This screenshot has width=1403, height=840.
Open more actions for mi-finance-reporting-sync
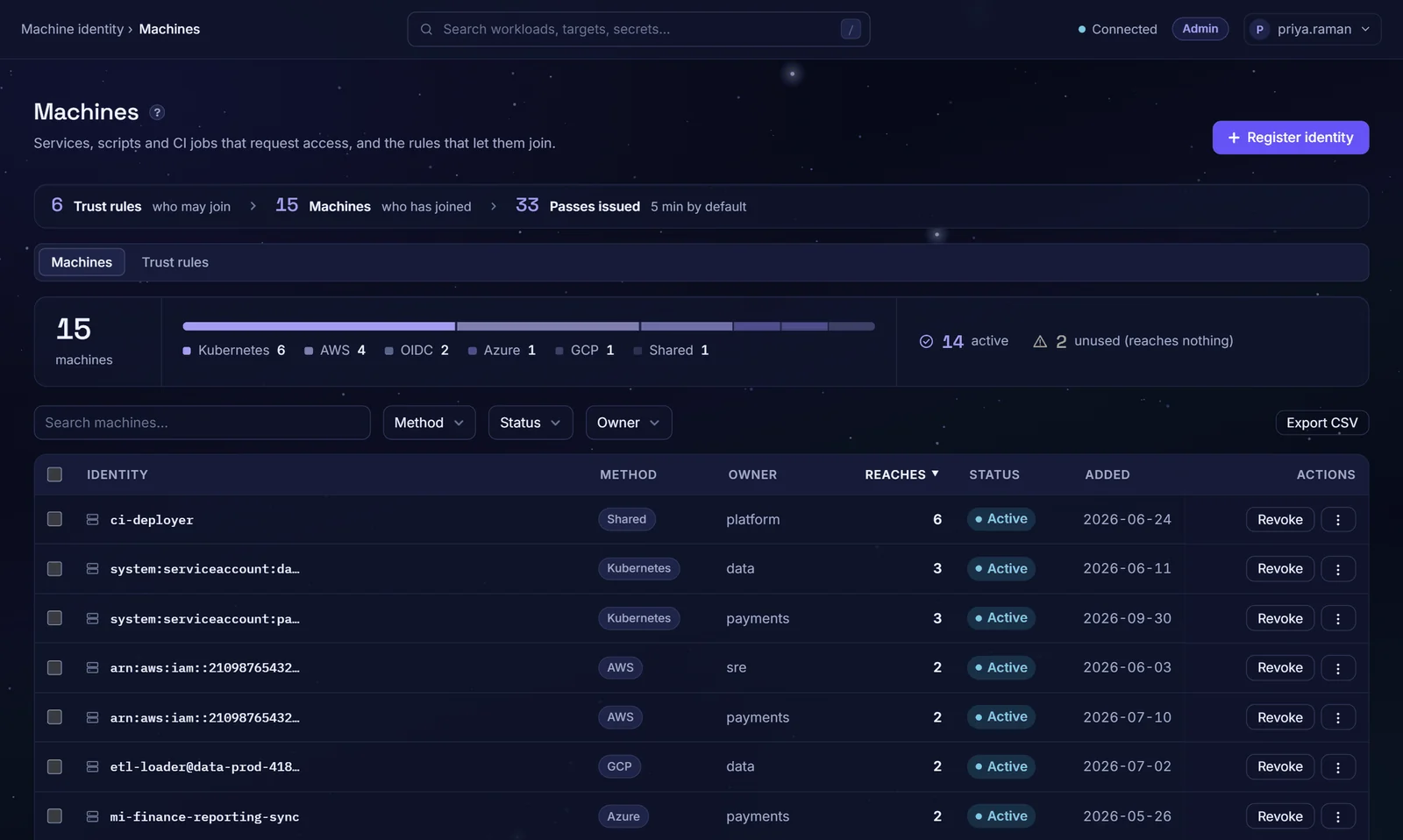pyautogui.click(x=1338, y=816)
